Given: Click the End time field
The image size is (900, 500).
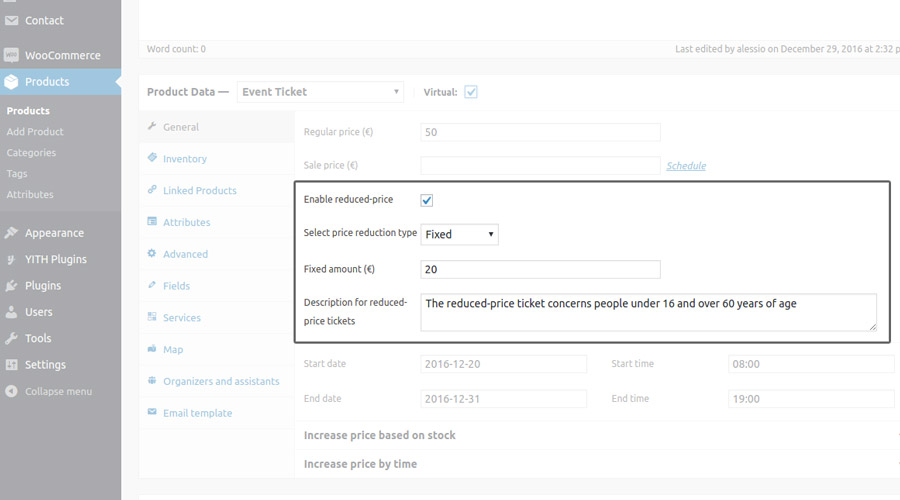Looking at the screenshot, I should (811, 398).
